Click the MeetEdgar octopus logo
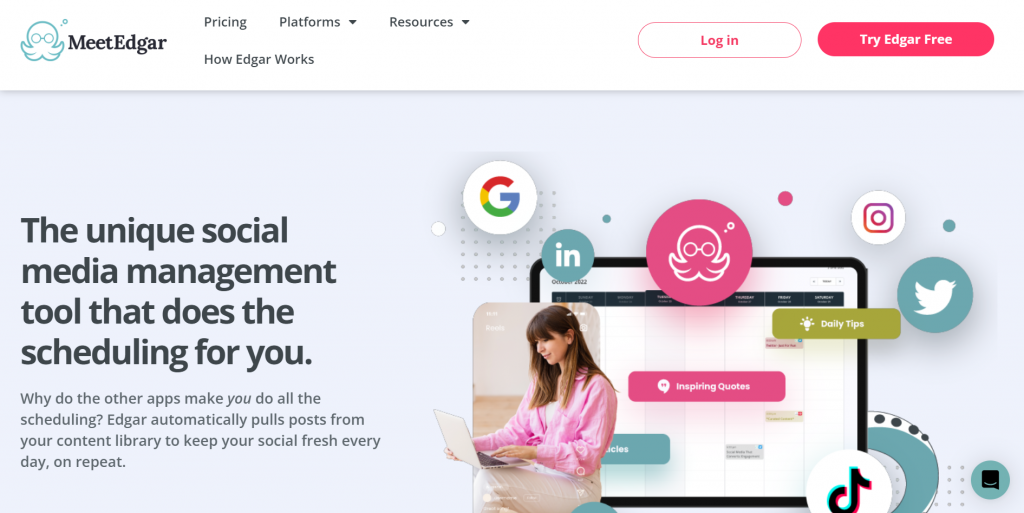 click(x=42, y=40)
